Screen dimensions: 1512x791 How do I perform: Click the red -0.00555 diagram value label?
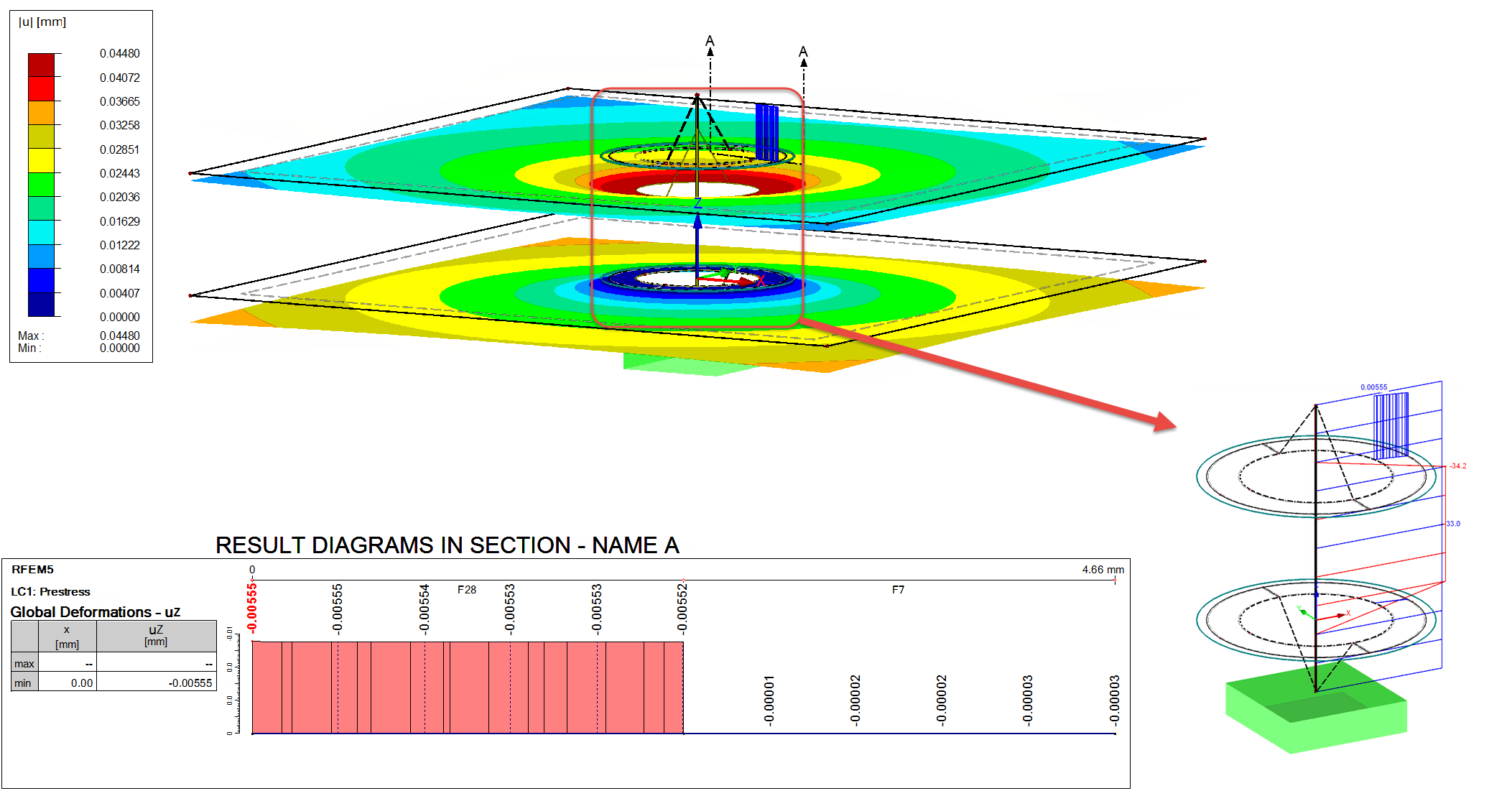(251, 608)
